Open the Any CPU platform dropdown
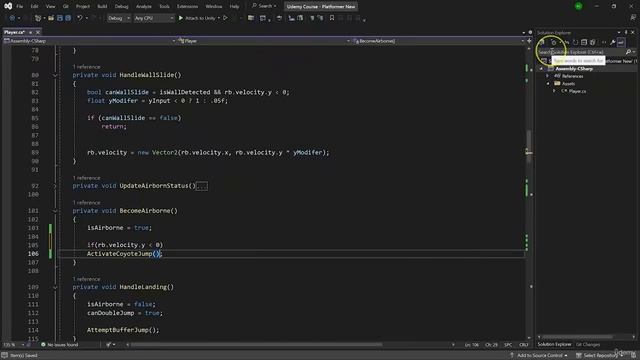The height and width of the screenshot is (360, 640). point(154,18)
